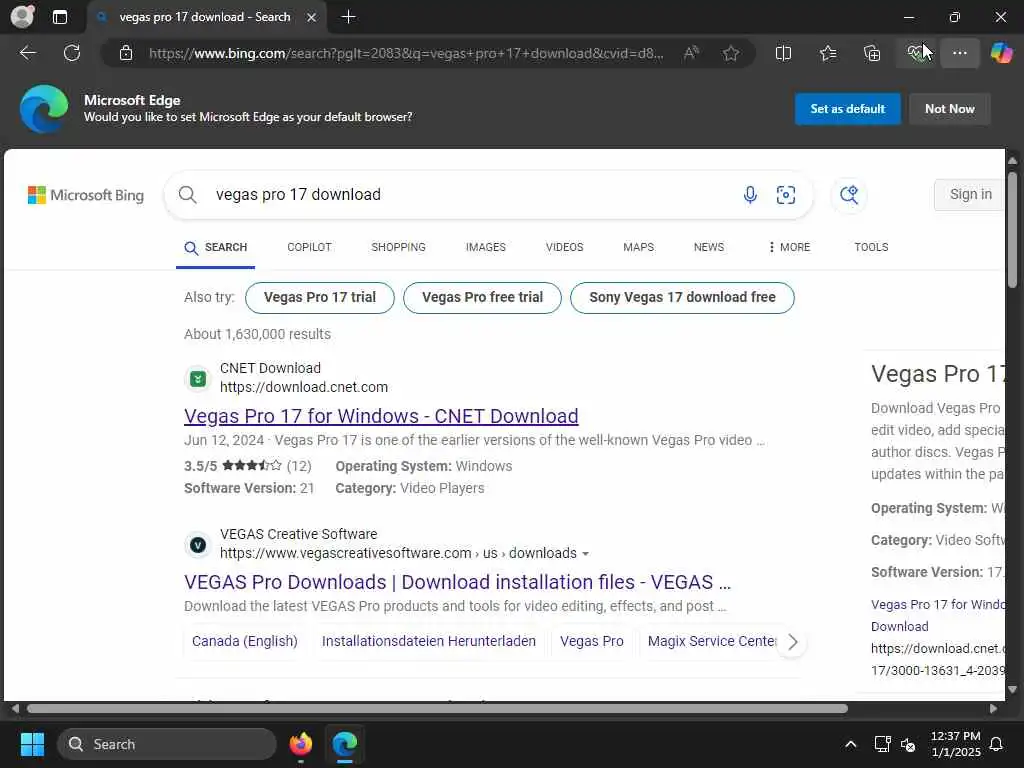Open the tab actions menu icon
Viewport: 1024px width, 768px height.
click(59, 17)
